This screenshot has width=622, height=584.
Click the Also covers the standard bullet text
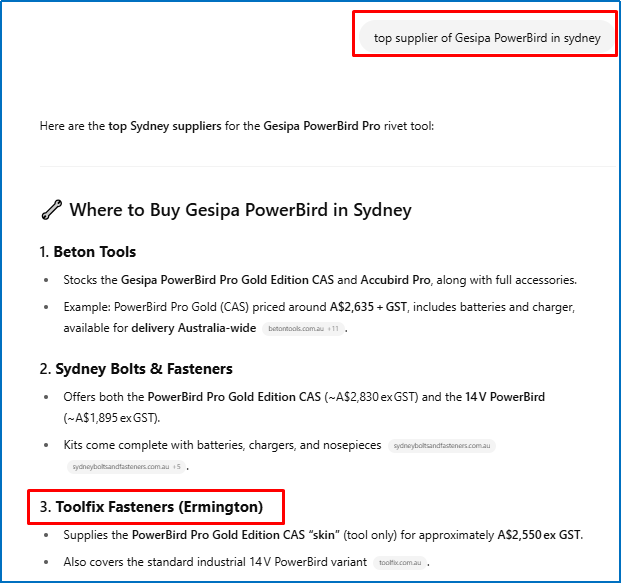point(215,562)
